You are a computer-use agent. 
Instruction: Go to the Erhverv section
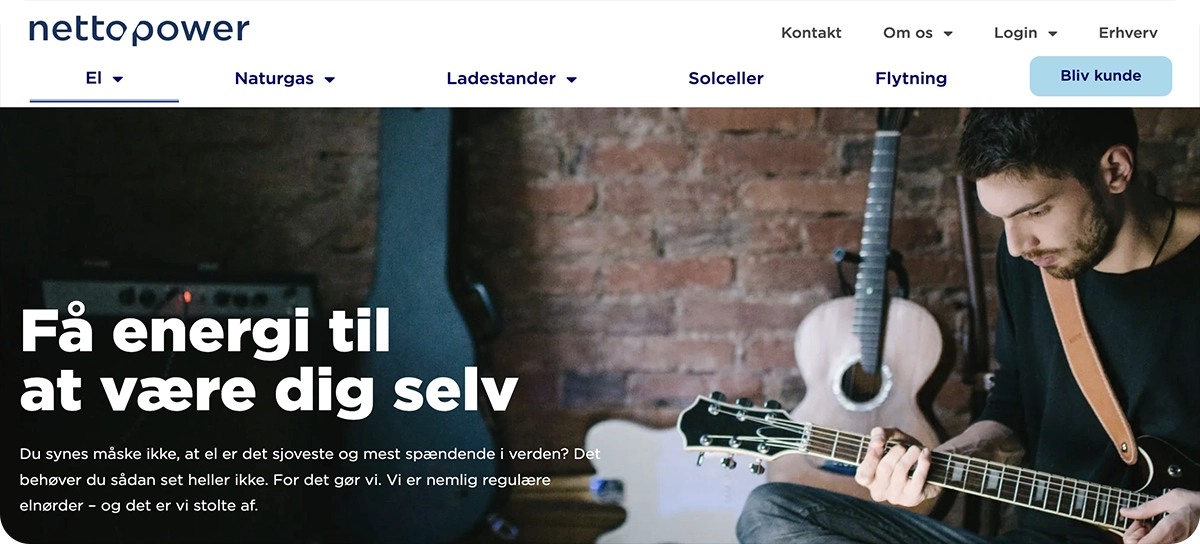tap(1128, 33)
